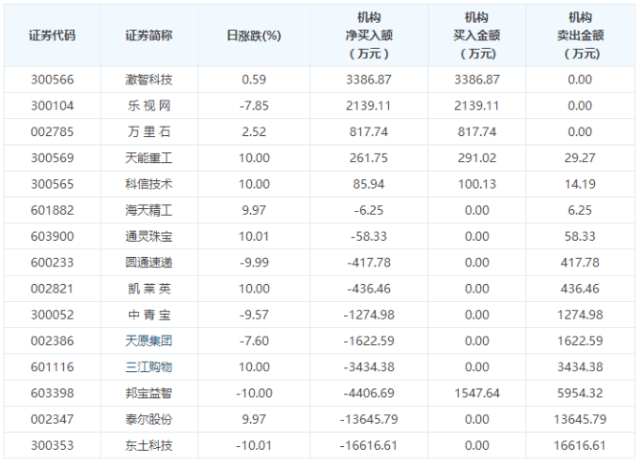Click buy amount 291.02

pos(477,158)
